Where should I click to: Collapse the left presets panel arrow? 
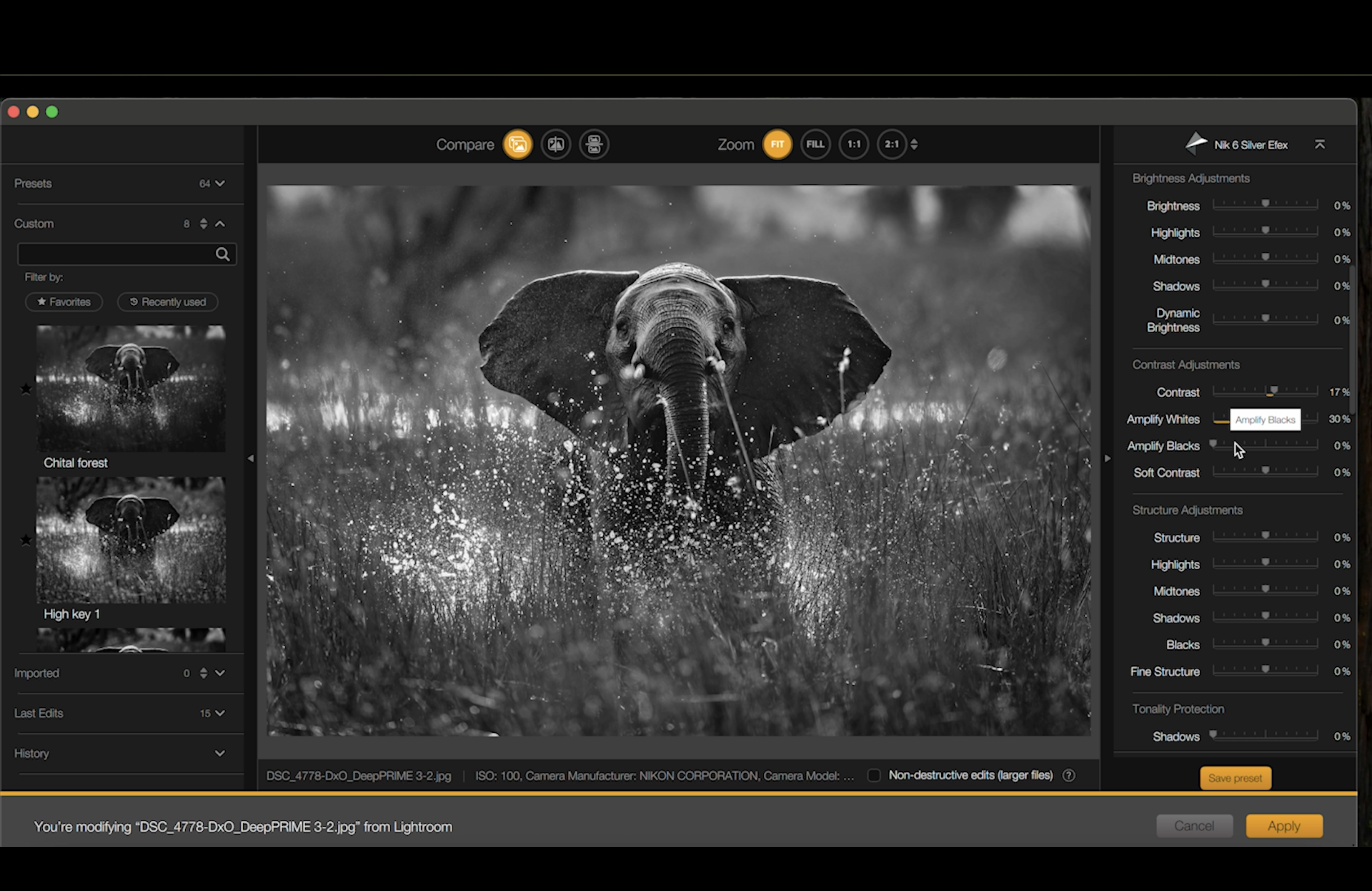[x=250, y=459]
